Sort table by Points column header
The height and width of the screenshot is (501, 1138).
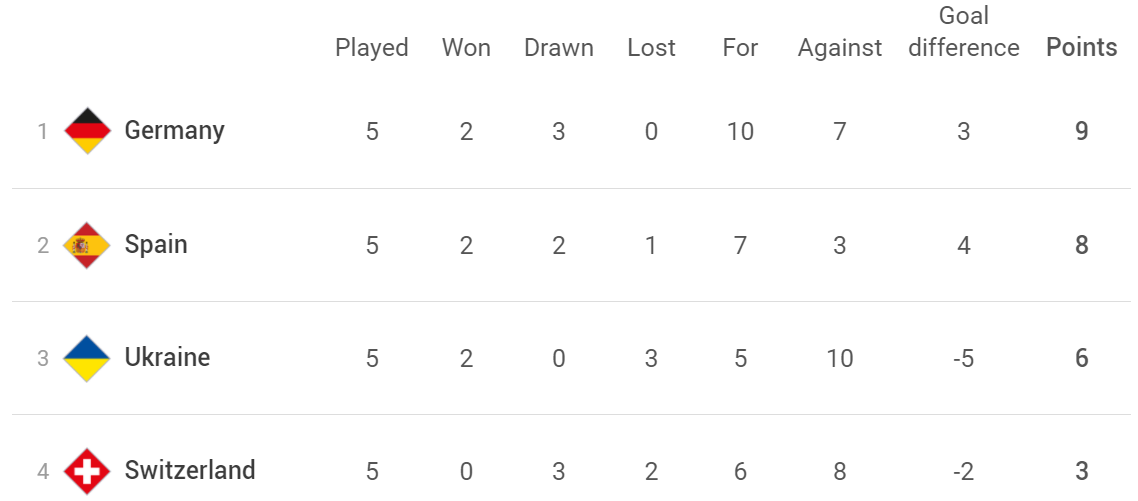tap(1081, 48)
